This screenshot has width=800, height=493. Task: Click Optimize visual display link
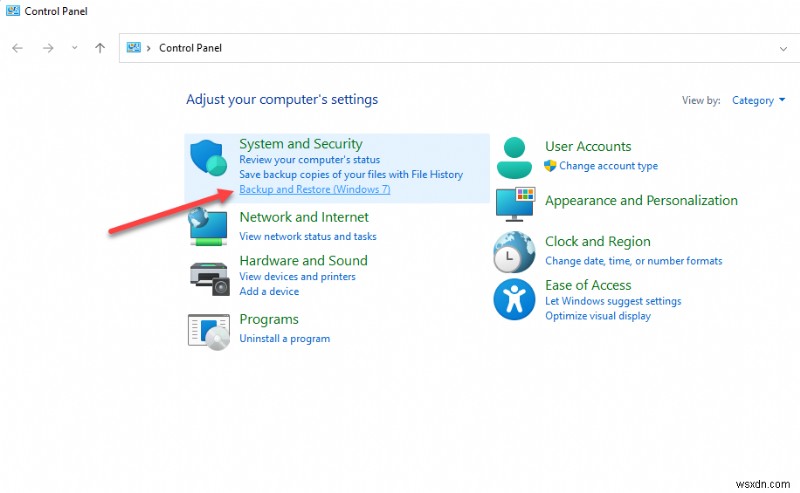click(x=598, y=316)
